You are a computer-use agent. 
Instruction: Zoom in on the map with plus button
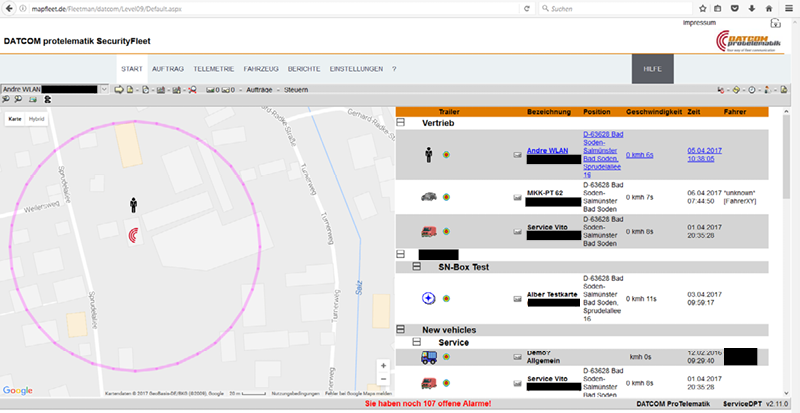tap(383, 364)
